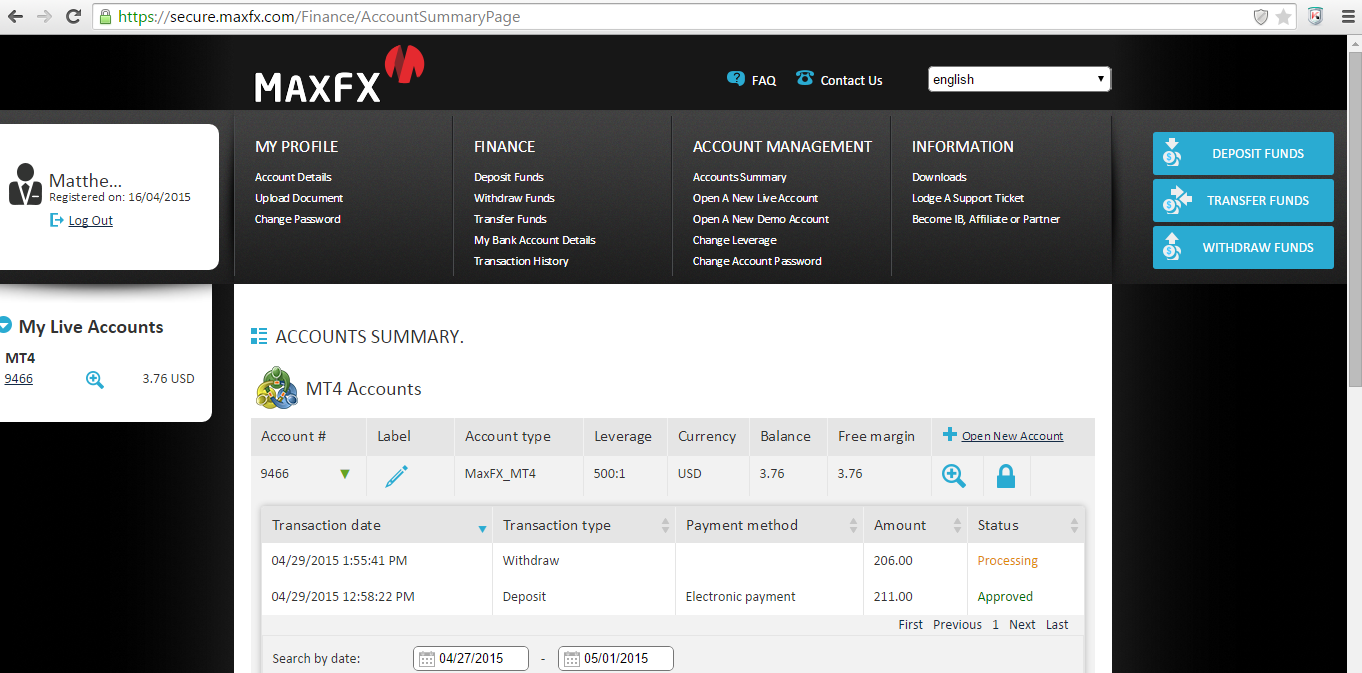Click the browser back arrow
Screen dimensions: 1362x673
pos(15,17)
